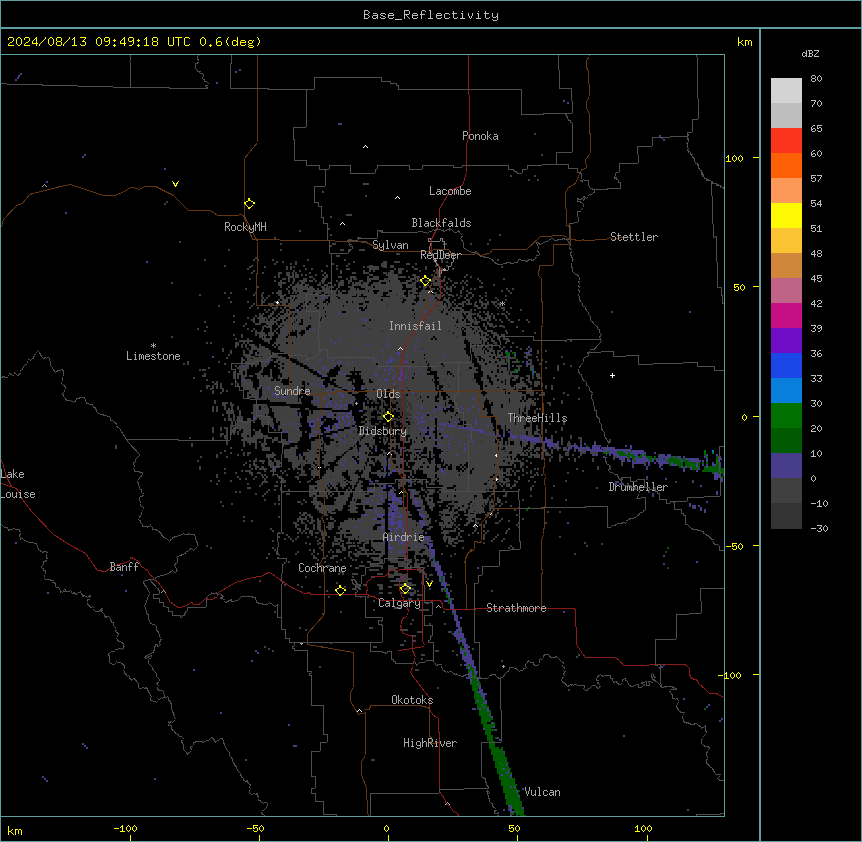Click the -50 km mark on the horizontal axis
Screen dimensions: 862x842
(255, 828)
